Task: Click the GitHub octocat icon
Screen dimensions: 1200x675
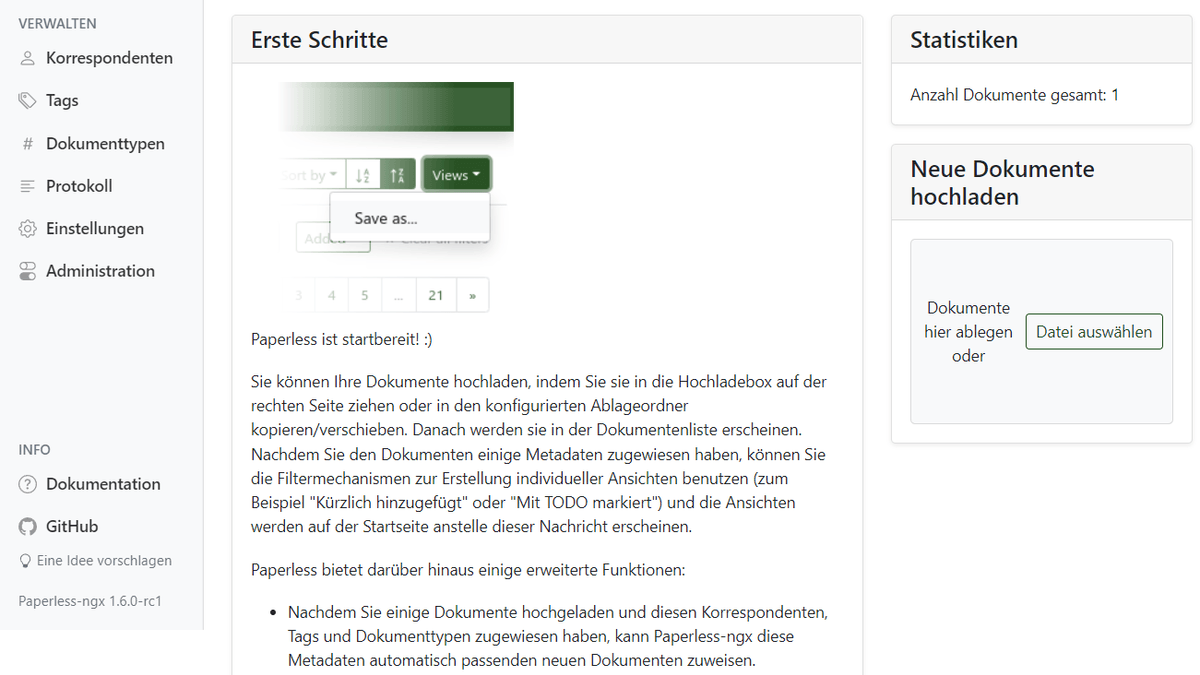Action: pos(27,526)
